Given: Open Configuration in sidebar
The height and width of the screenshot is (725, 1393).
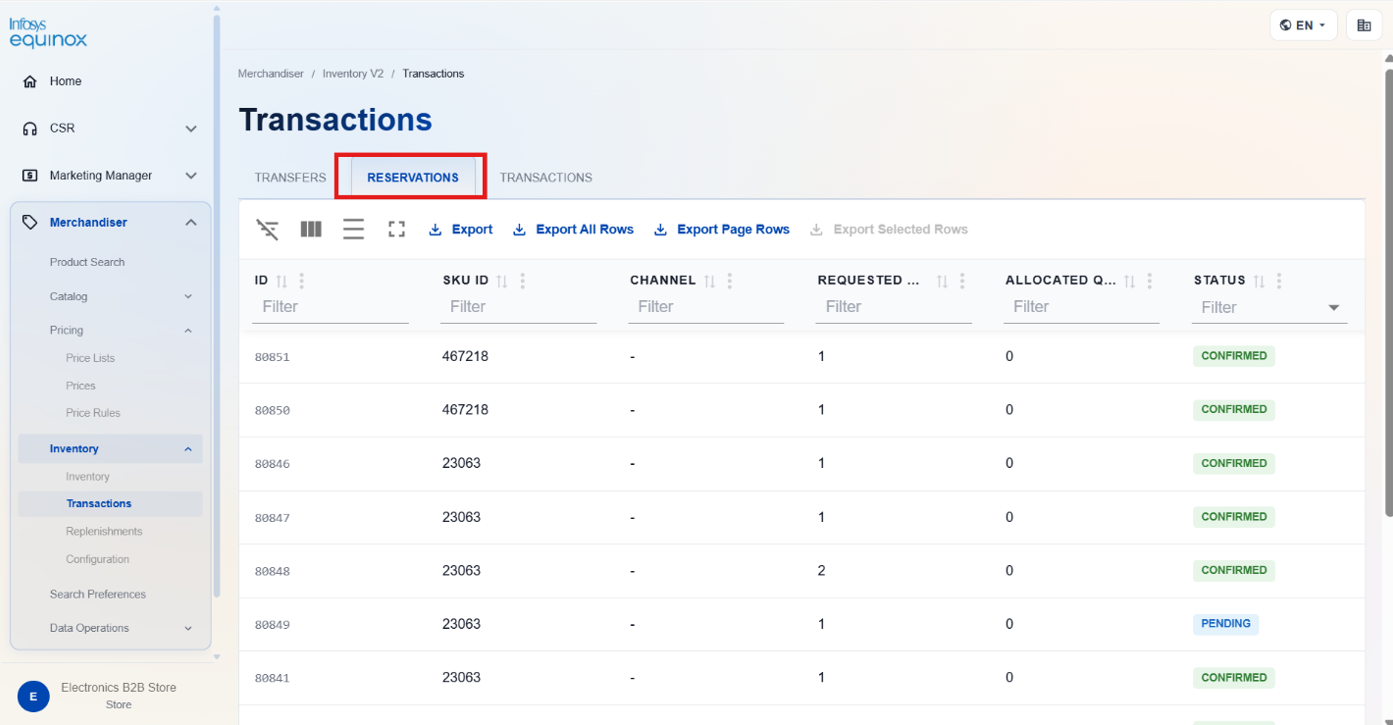Looking at the screenshot, I should tap(98, 560).
